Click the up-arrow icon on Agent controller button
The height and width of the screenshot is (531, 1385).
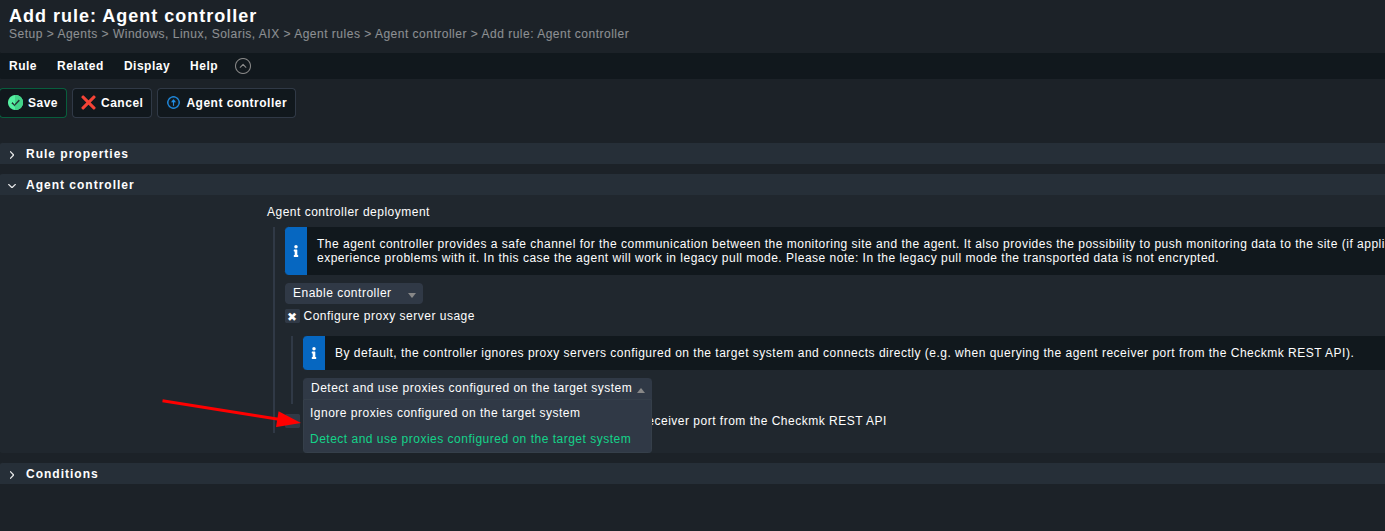coord(173,103)
